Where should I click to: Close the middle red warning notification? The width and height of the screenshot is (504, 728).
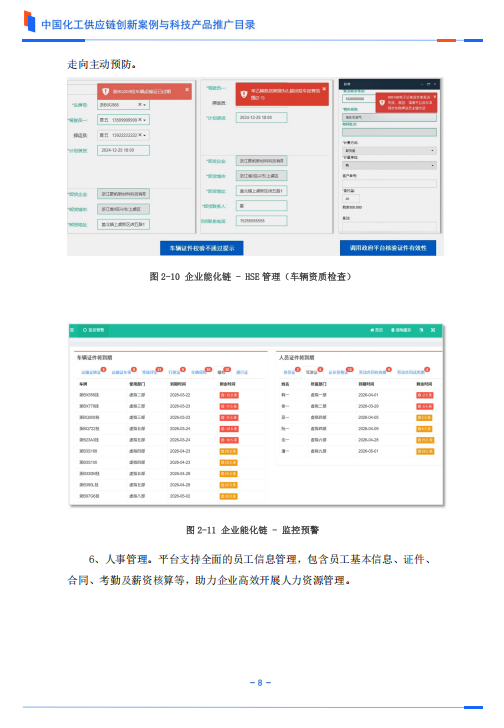324,89
